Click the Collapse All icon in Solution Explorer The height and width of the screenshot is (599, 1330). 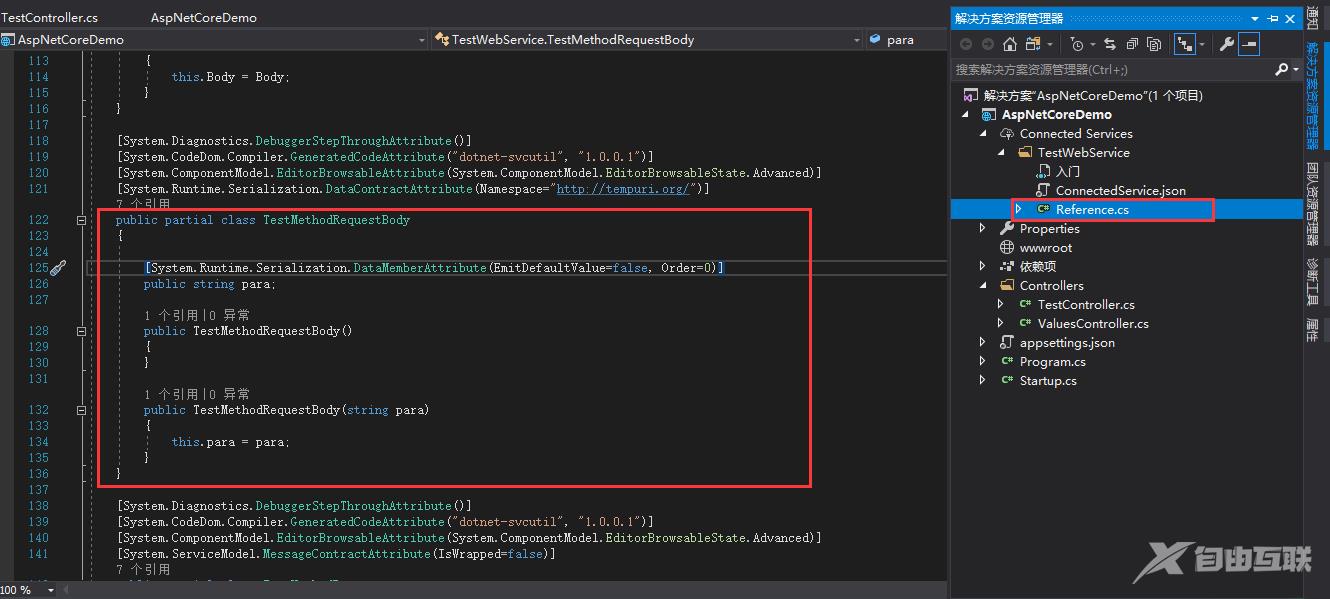click(x=1132, y=44)
